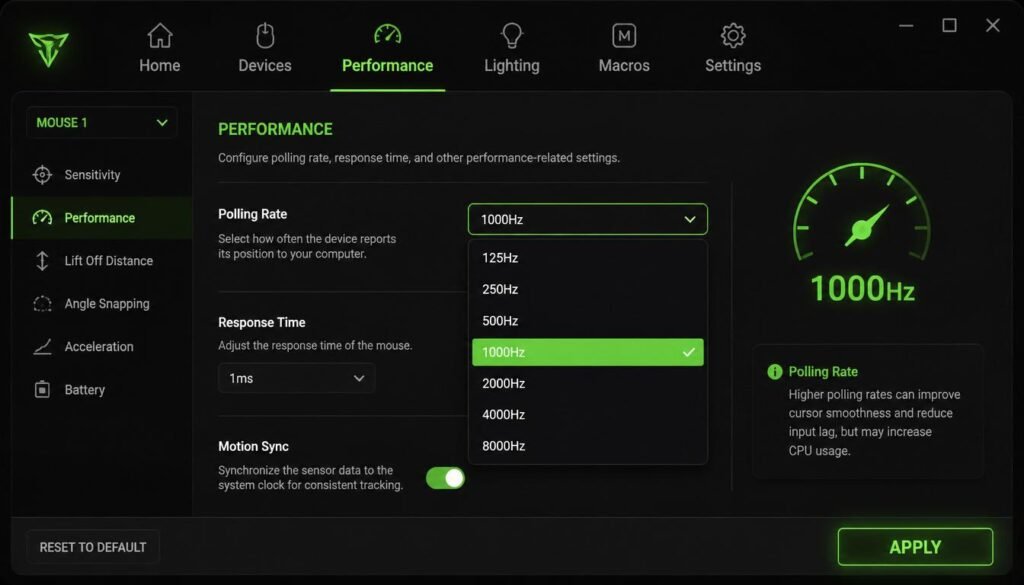Viewport: 1024px width, 585px height.
Task: Disable the Motion Sync toggle
Action: pos(445,478)
